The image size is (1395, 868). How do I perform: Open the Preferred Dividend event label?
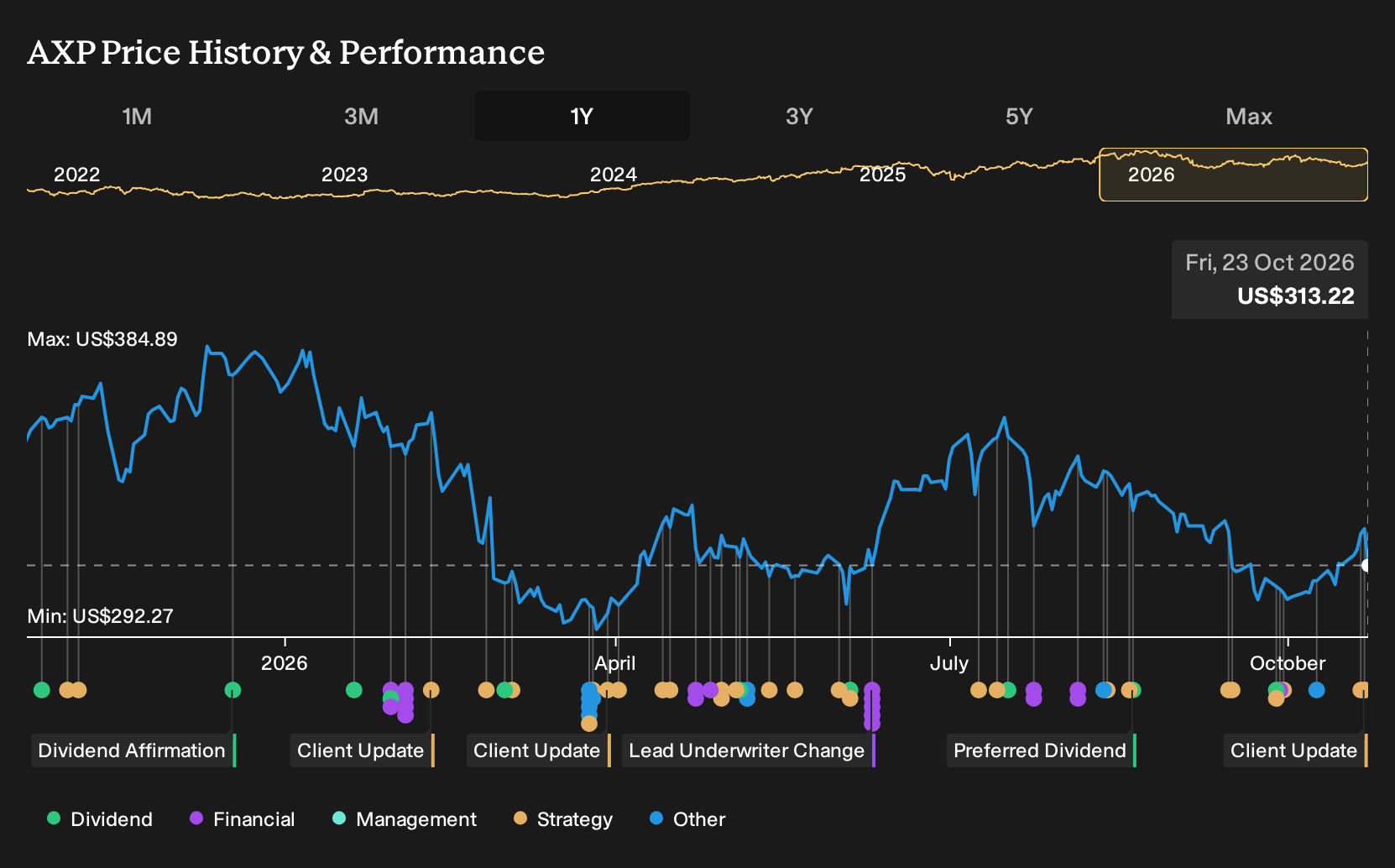[1041, 750]
